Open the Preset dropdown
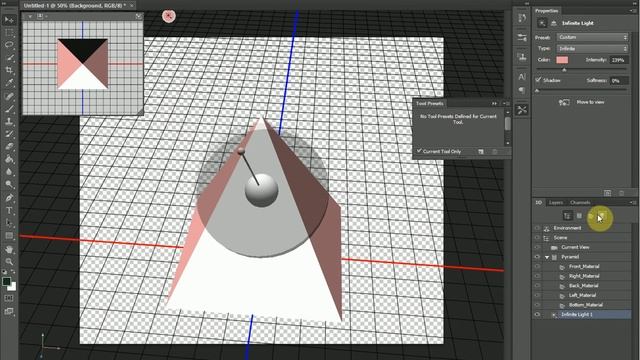 (x=592, y=37)
